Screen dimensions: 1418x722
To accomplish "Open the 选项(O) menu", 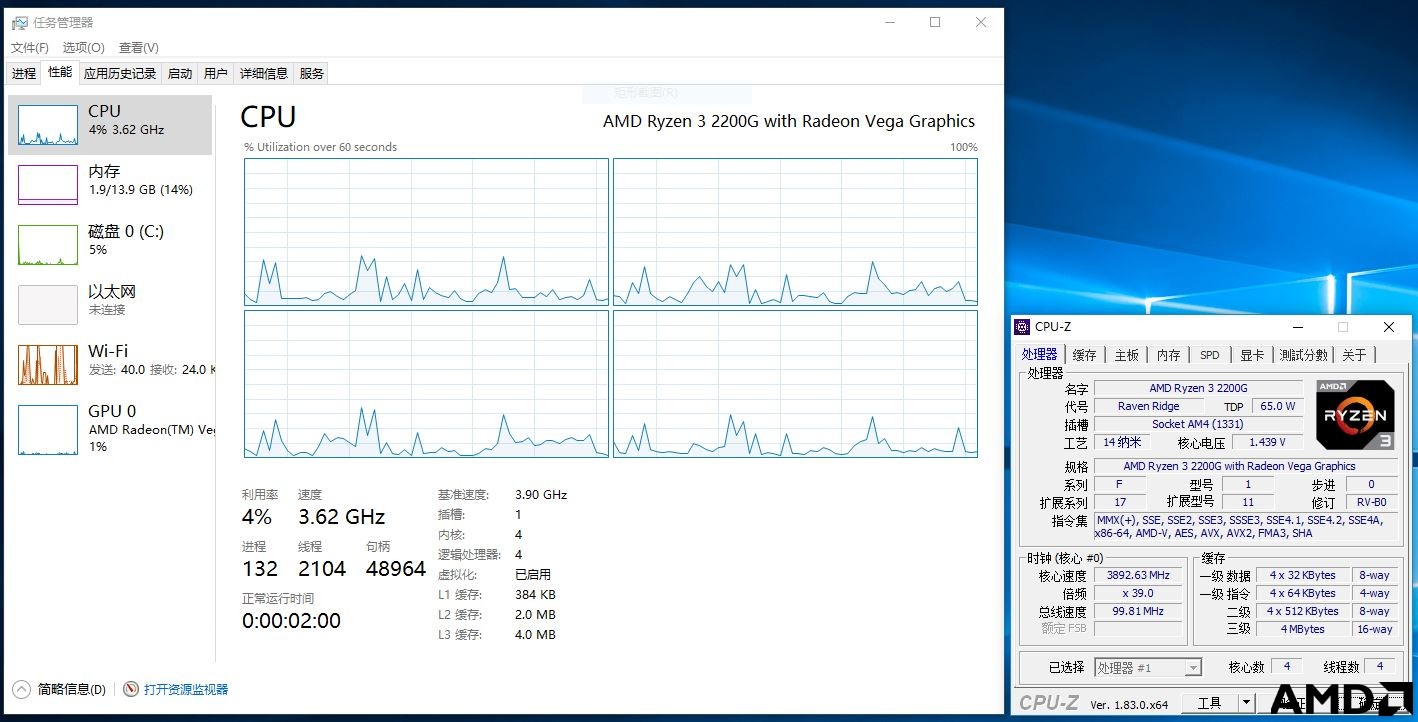I will (83, 47).
